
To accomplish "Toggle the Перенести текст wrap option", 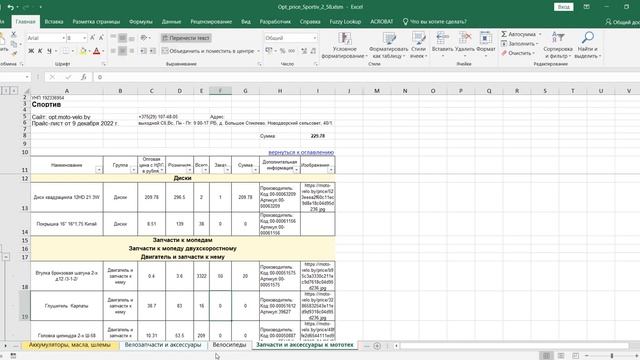I will (186, 38).
